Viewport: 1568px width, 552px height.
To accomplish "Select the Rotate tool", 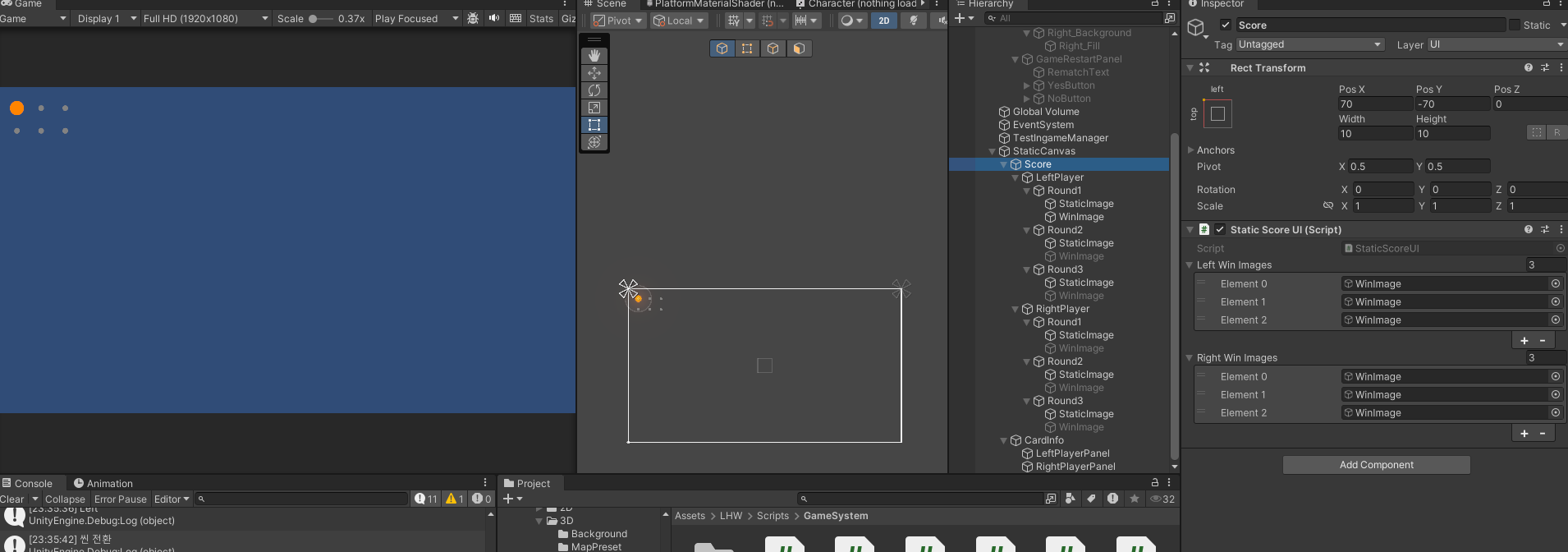I will point(594,90).
